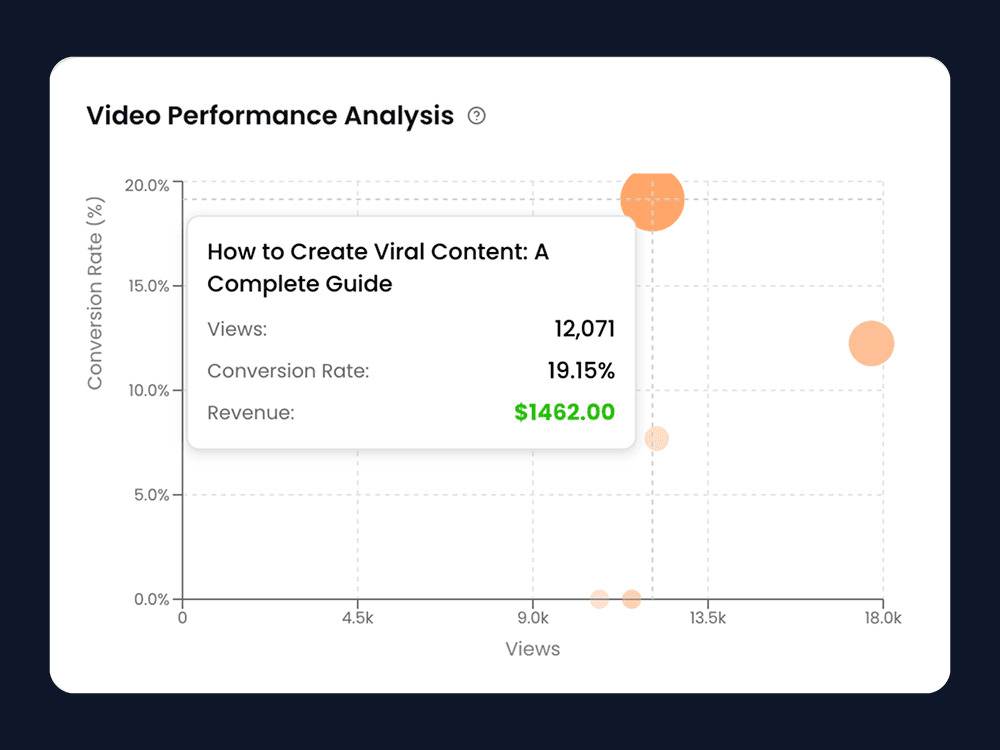This screenshot has width=1000, height=750.
Task: Click the bubble at 18k views
Action: pyautogui.click(x=870, y=342)
